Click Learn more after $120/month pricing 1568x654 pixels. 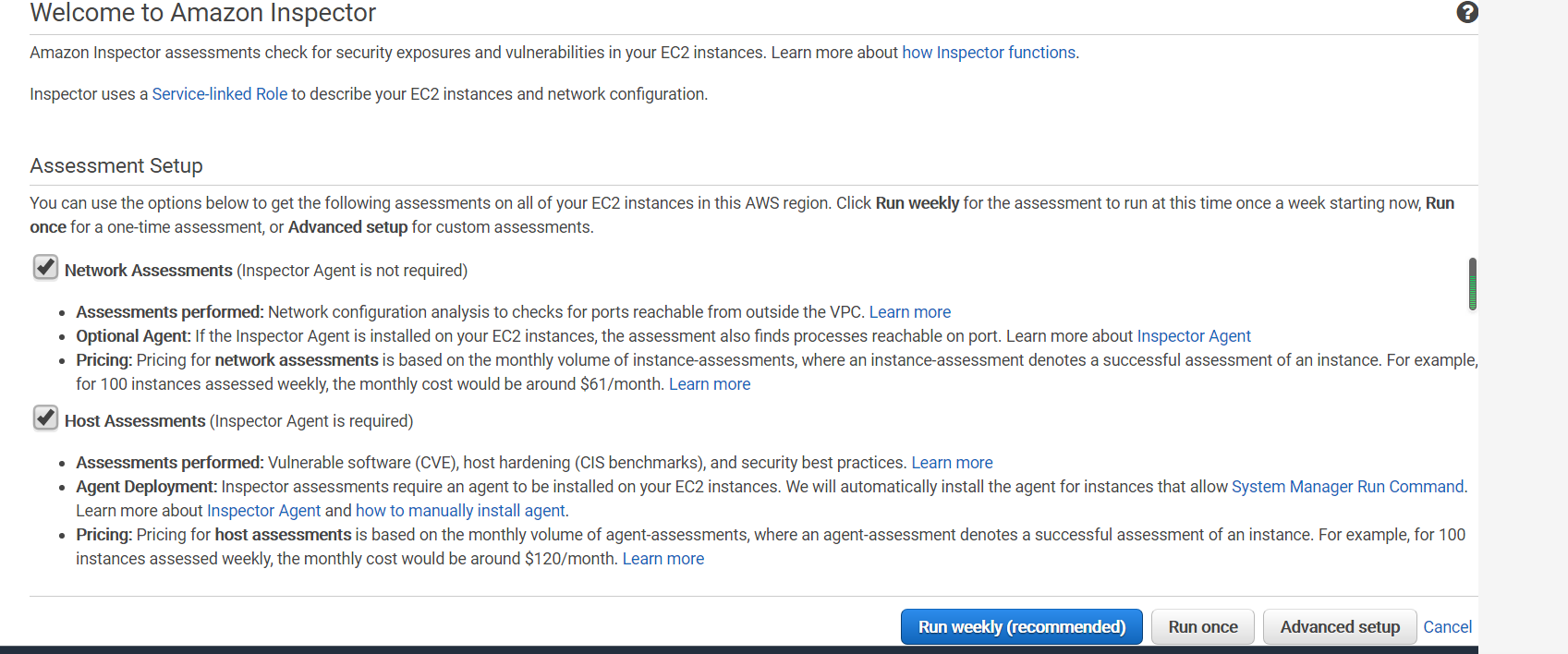point(662,559)
